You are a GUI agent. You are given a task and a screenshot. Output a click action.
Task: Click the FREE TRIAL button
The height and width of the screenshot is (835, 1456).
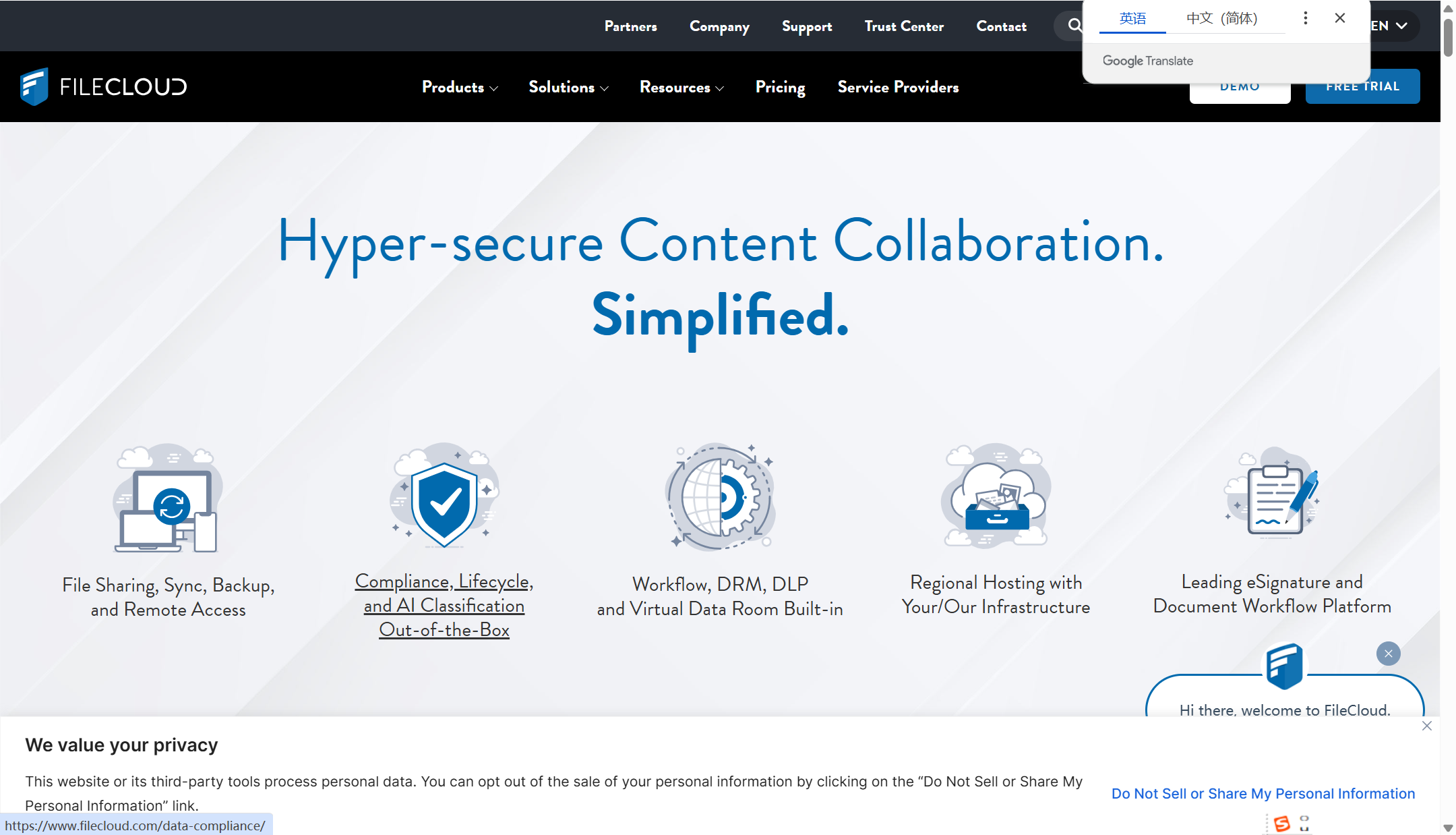(x=1362, y=86)
